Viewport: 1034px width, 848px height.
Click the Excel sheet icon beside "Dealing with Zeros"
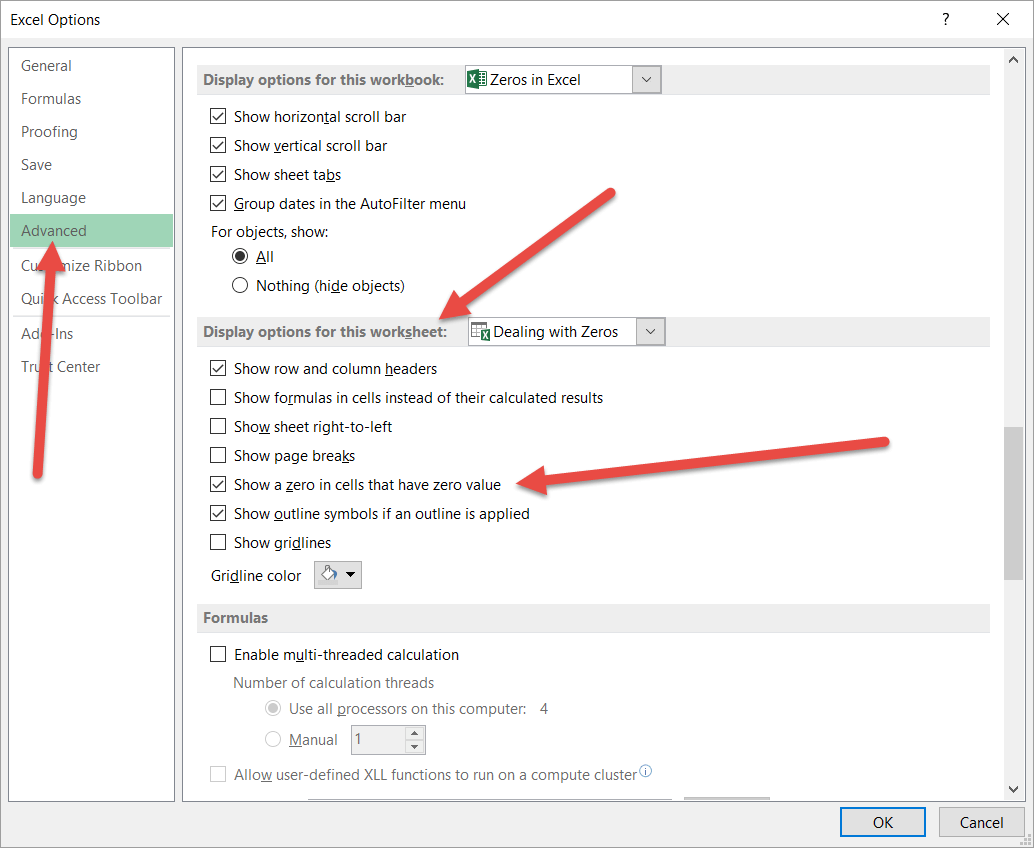[481, 331]
